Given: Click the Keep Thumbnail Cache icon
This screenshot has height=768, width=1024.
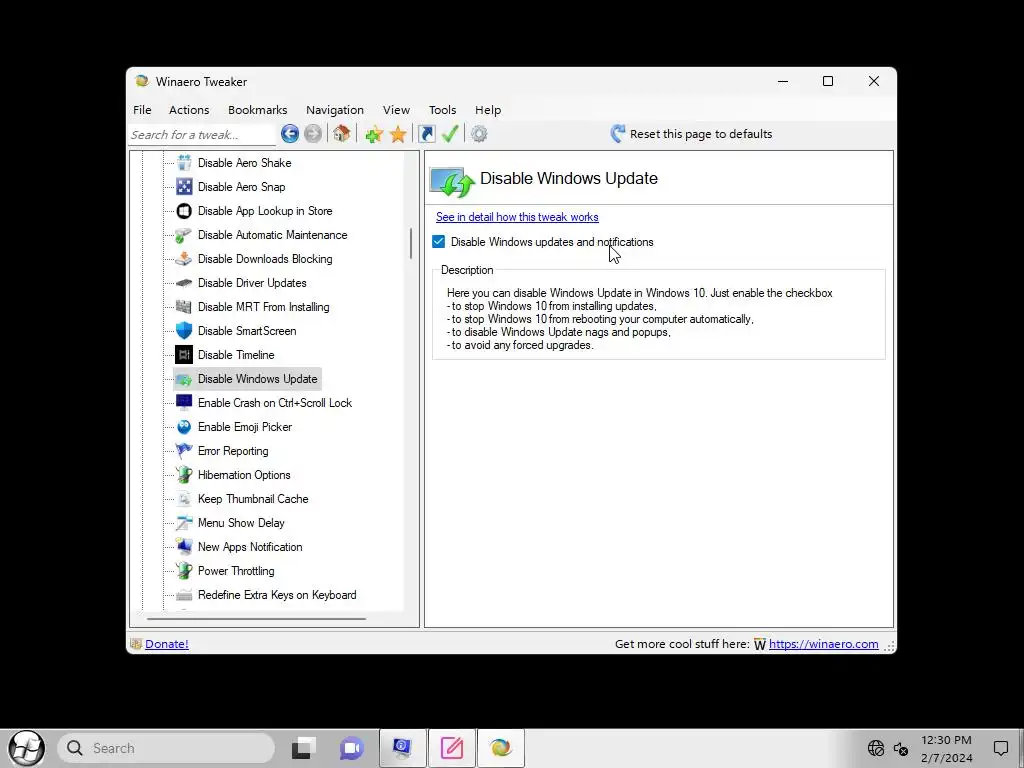Looking at the screenshot, I should pos(184,499).
